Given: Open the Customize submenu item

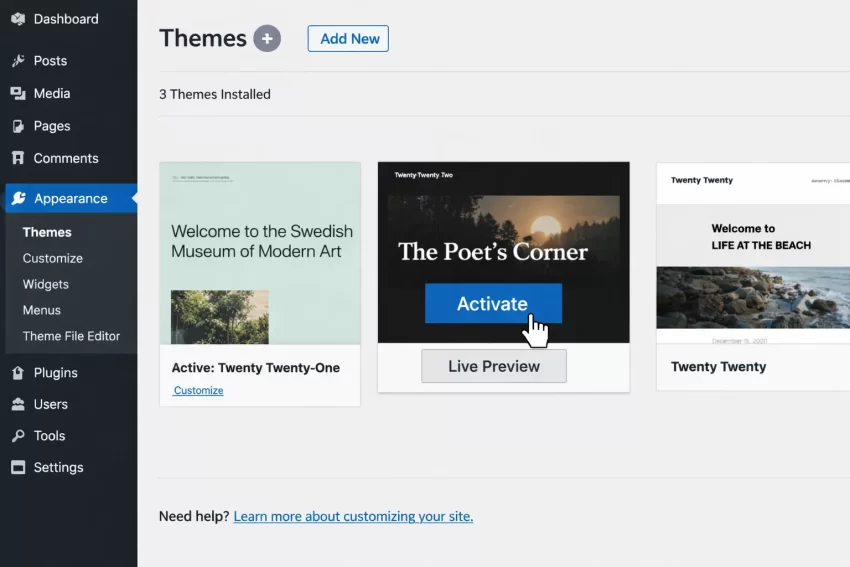Looking at the screenshot, I should 53,258.
